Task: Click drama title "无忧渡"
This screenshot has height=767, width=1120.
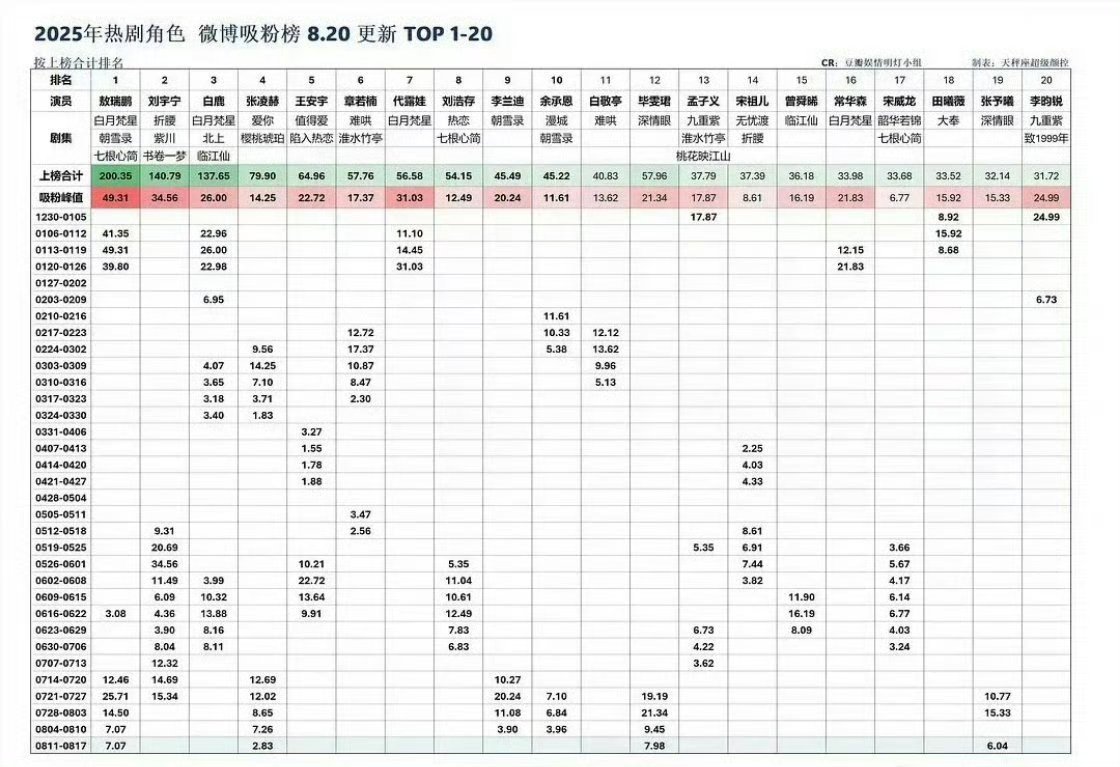Action: coord(752,121)
